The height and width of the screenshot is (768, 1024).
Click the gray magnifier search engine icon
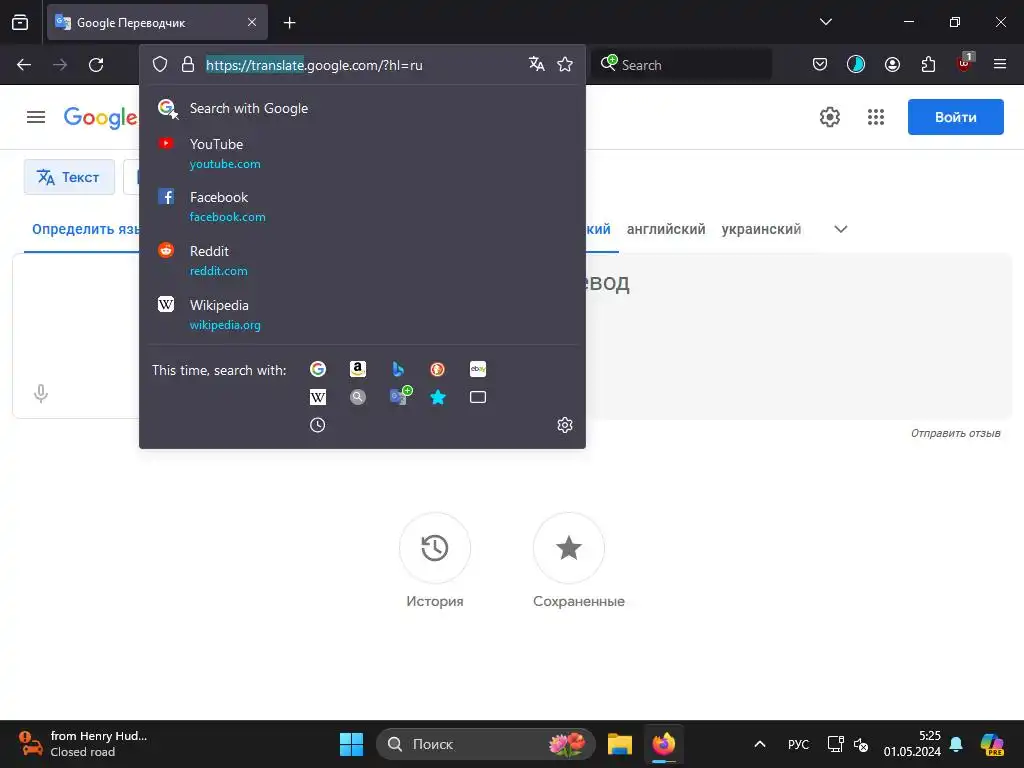click(357, 397)
